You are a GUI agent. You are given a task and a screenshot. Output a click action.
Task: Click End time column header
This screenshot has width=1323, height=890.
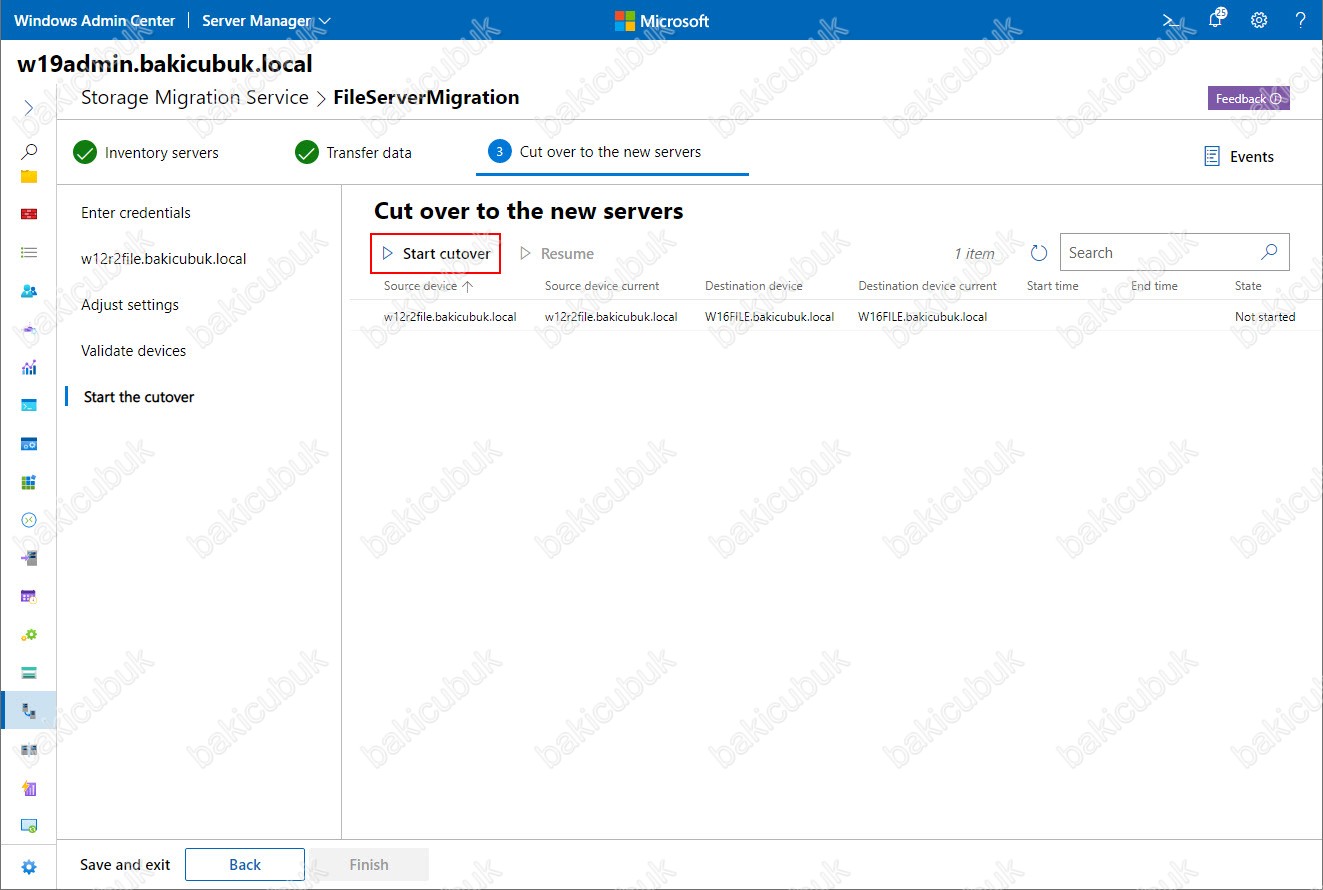[1155, 286]
